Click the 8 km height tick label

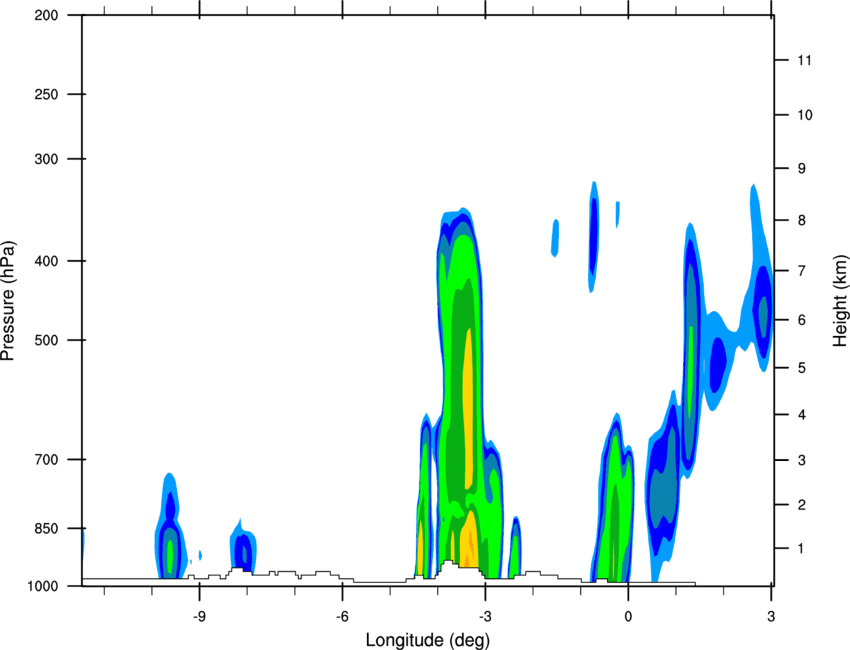[802, 220]
